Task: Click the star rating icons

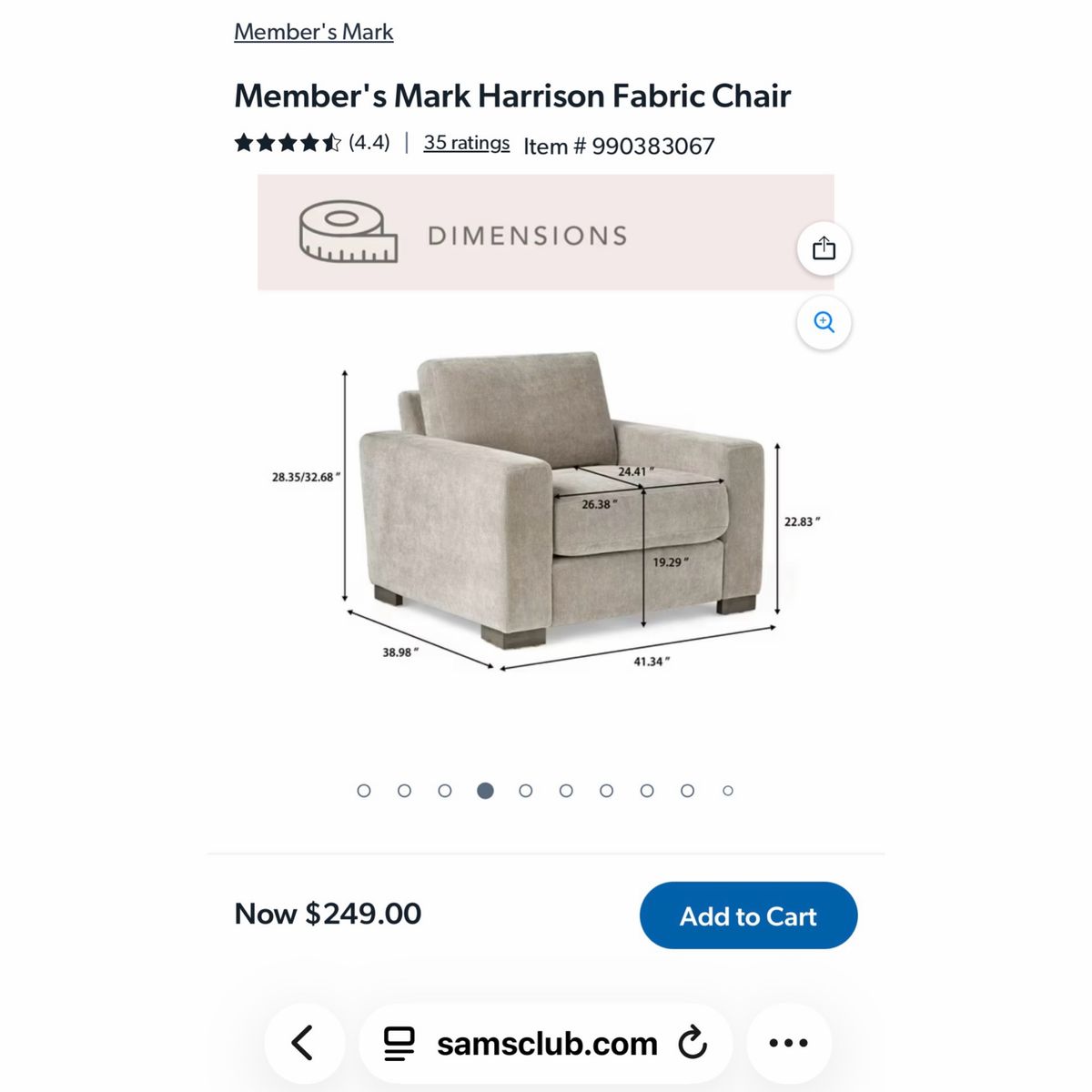Action: tap(288, 143)
